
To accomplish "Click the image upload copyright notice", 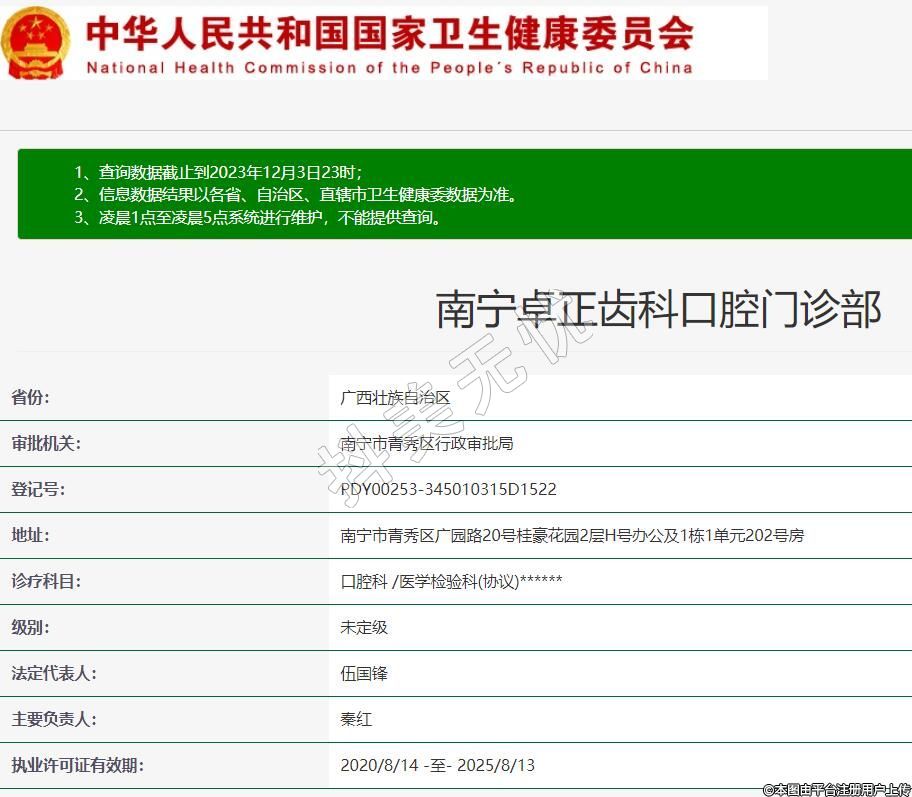I will coord(836,789).
